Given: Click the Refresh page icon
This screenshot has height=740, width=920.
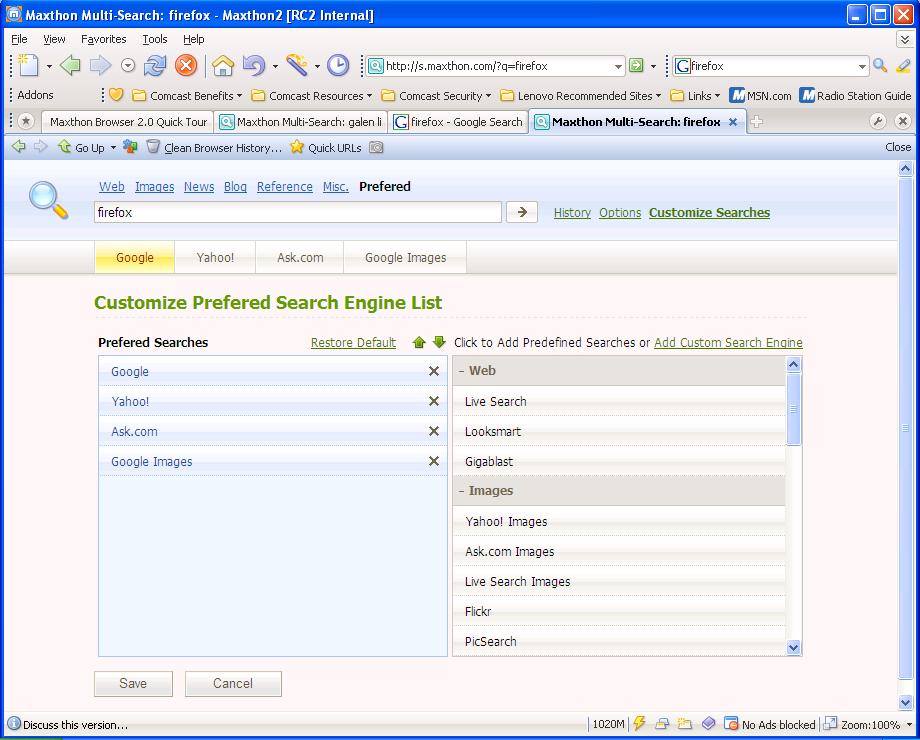Looking at the screenshot, I should coord(155,65).
